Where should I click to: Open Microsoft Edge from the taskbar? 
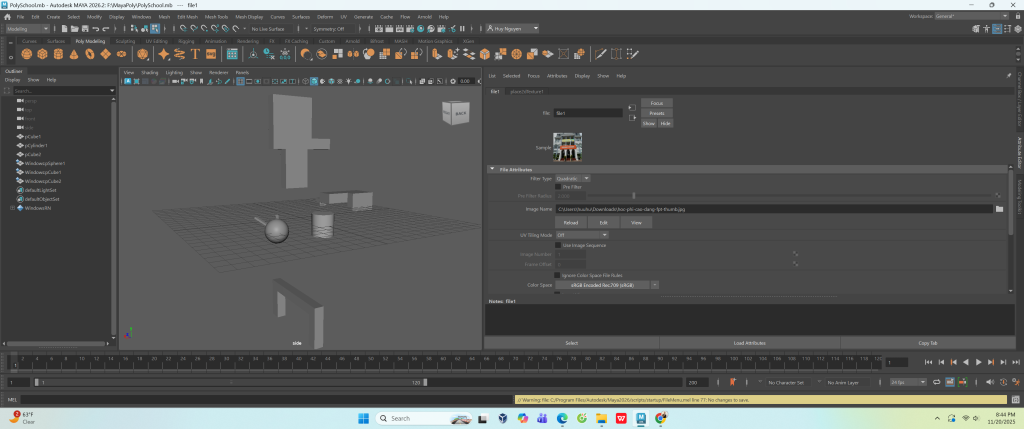[560, 418]
